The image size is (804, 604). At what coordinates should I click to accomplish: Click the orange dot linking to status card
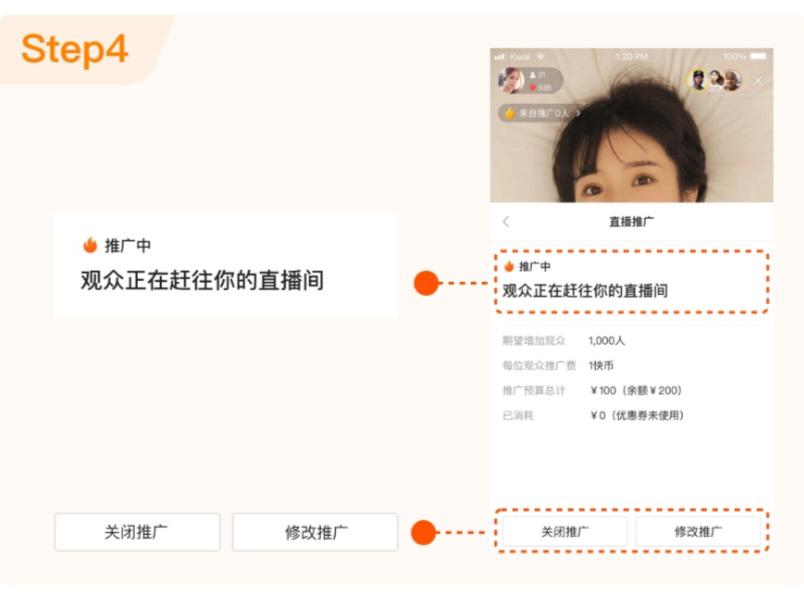click(426, 283)
